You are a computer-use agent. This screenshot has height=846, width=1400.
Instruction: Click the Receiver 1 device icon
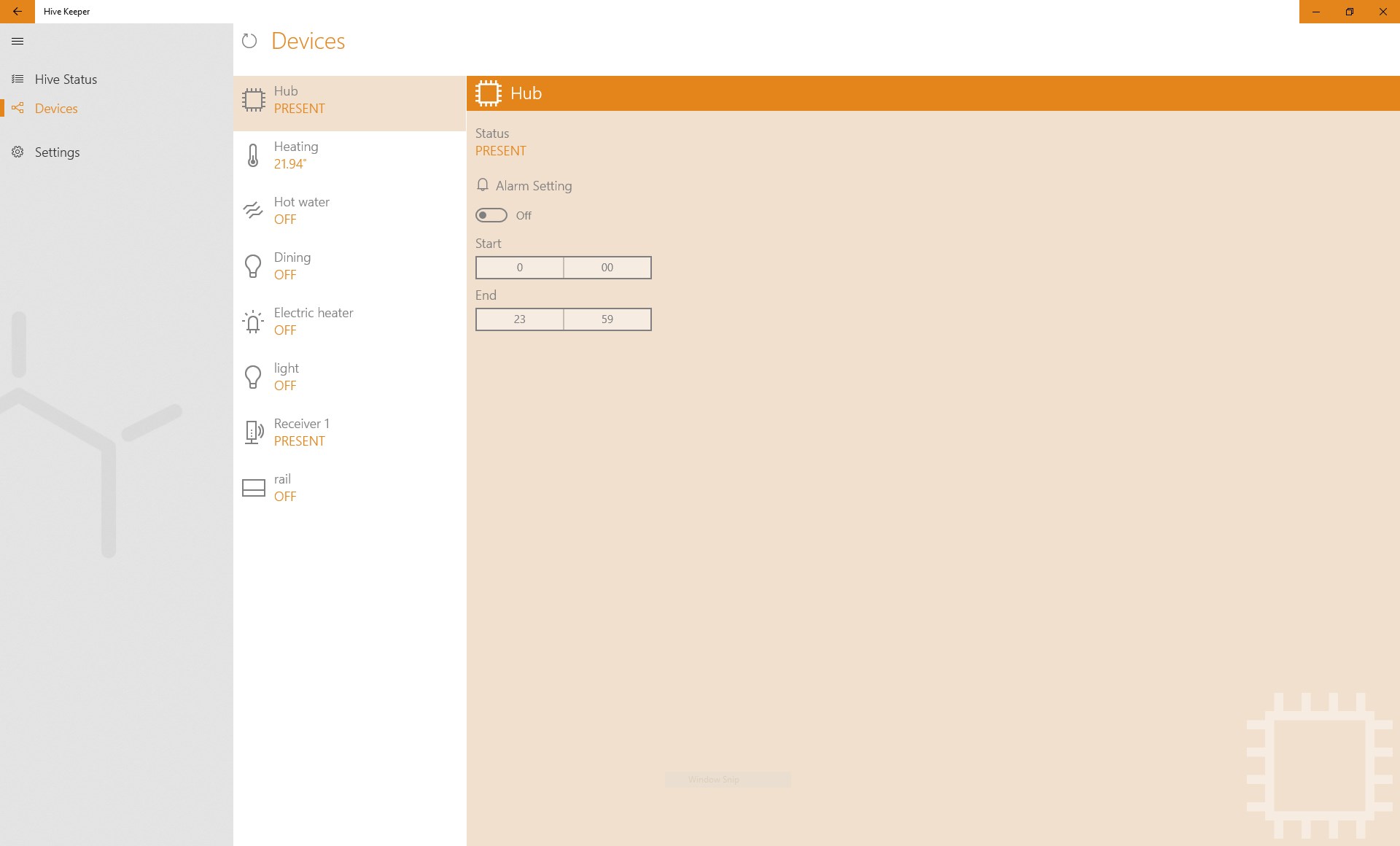pos(253,432)
